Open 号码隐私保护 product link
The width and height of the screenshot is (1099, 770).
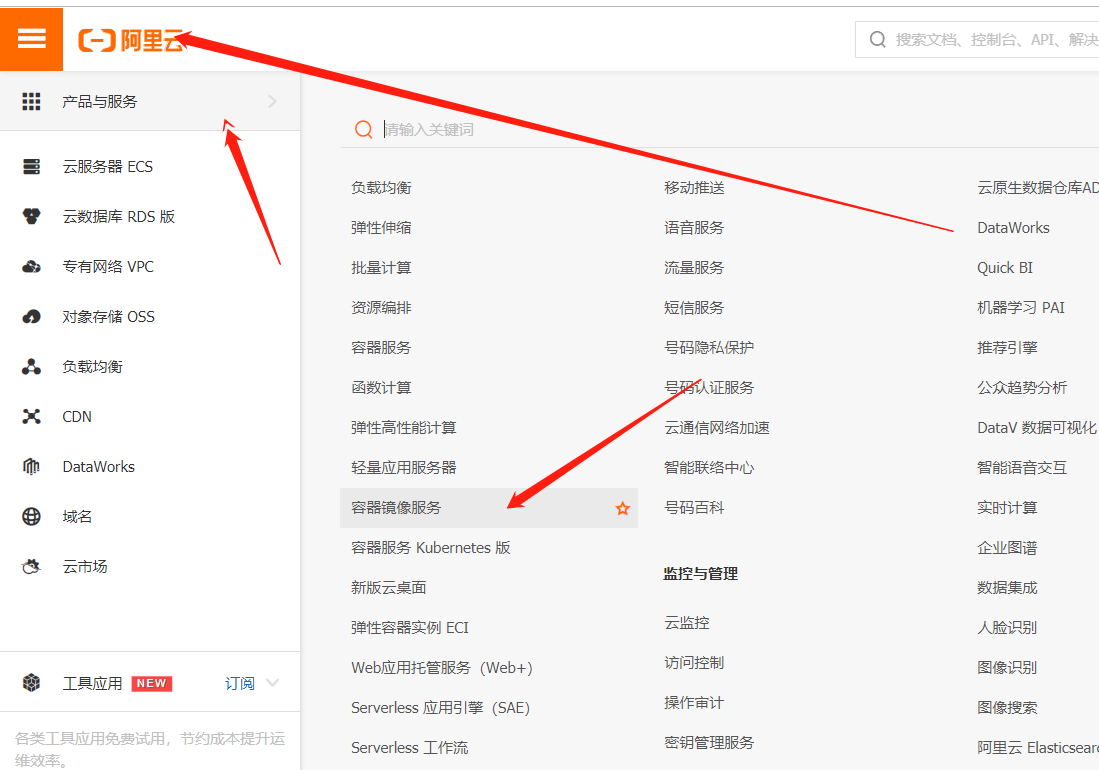pyautogui.click(x=709, y=348)
